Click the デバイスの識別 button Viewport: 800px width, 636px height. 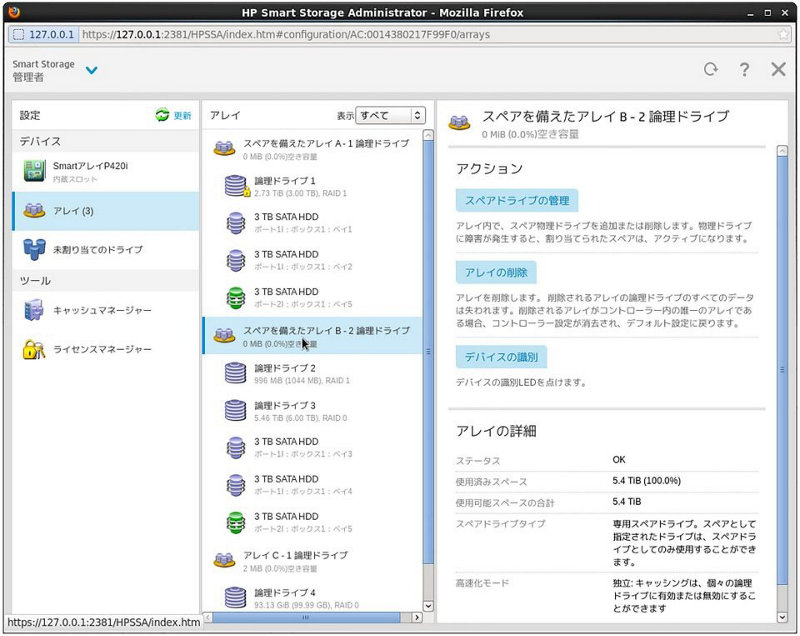[501, 357]
